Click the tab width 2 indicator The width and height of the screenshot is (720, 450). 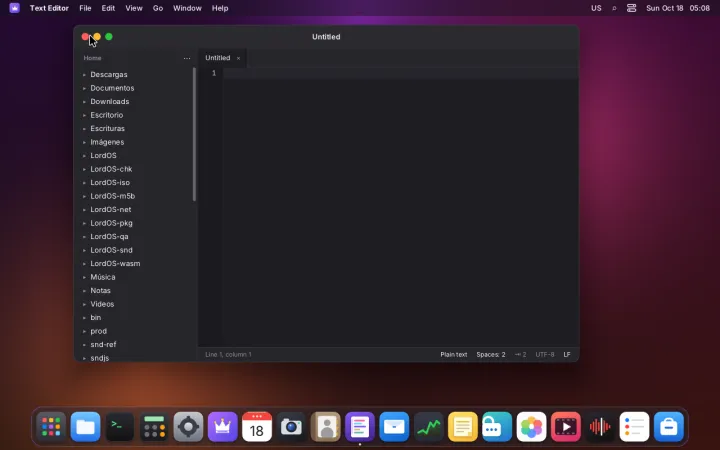click(x=520, y=354)
